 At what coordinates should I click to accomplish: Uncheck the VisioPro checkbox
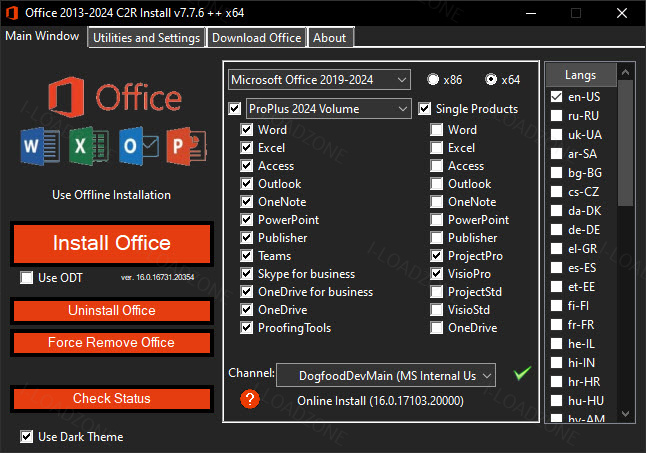click(436, 274)
